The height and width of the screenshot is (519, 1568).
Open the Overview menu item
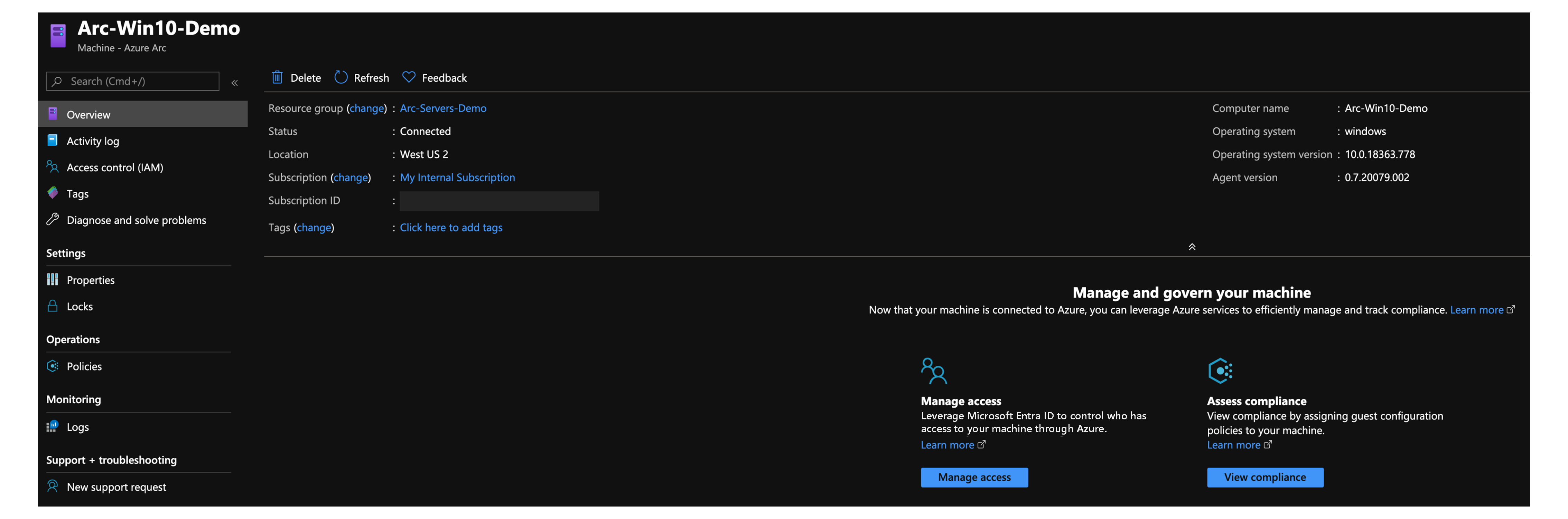(142, 114)
